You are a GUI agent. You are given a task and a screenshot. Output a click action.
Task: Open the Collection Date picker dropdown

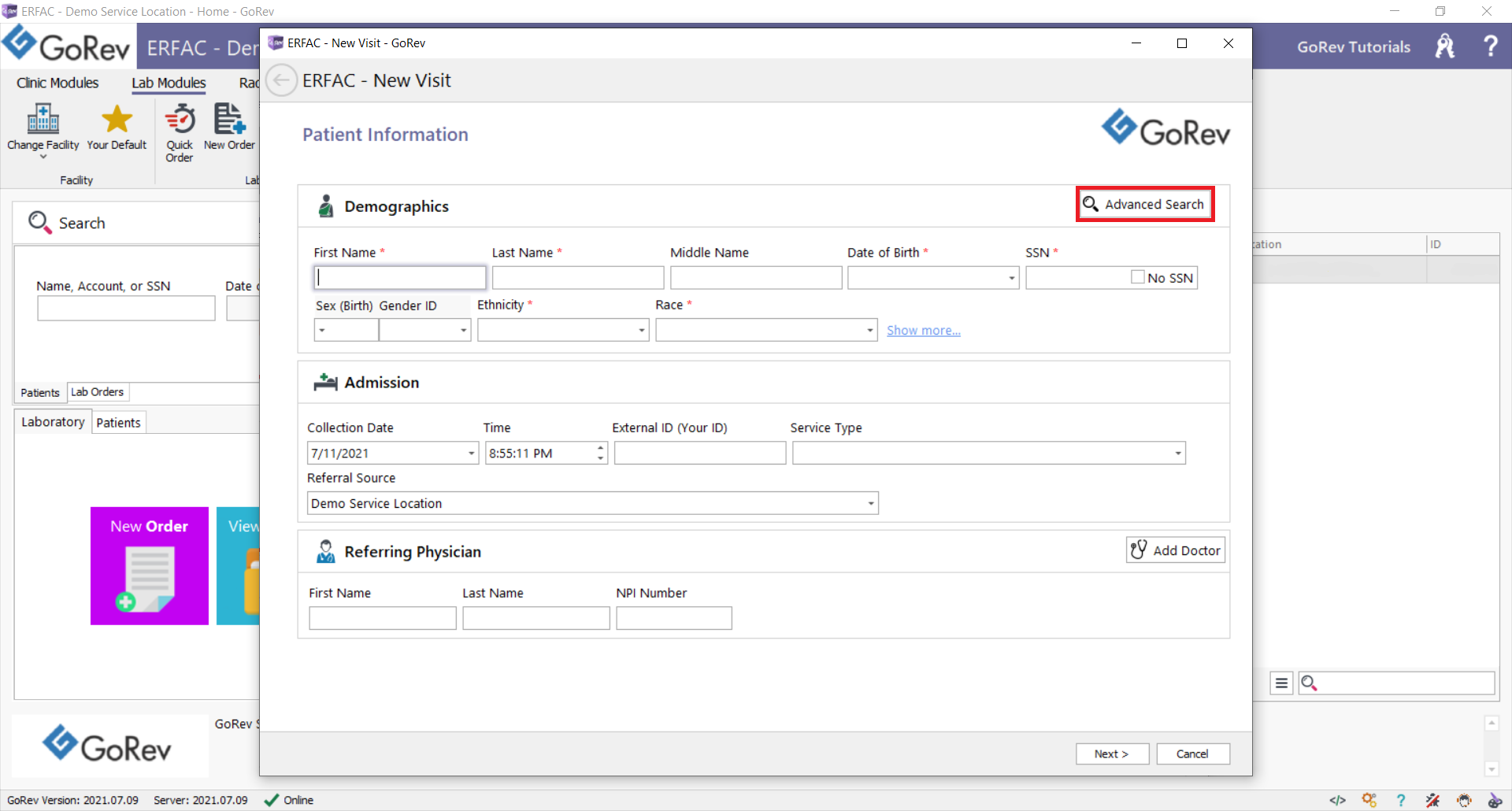471,453
